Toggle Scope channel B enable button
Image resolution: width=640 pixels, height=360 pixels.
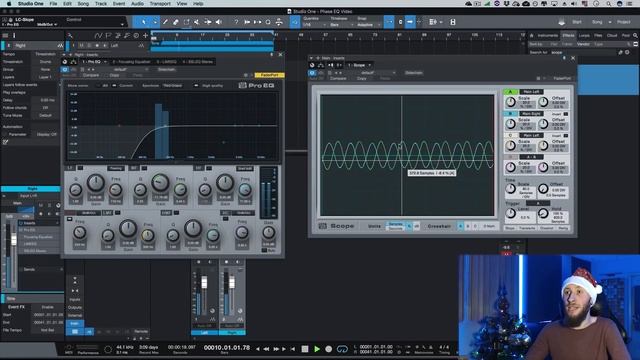[x=510, y=113]
